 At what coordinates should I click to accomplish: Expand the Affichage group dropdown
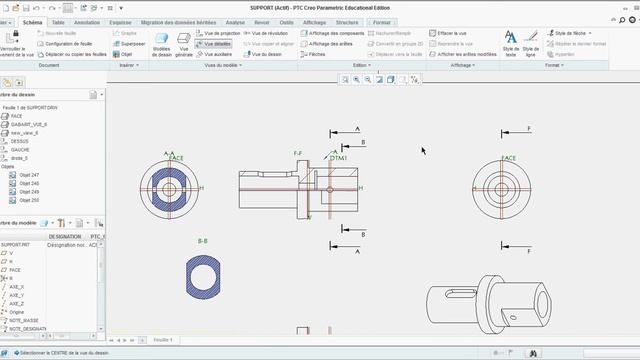(x=463, y=65)
